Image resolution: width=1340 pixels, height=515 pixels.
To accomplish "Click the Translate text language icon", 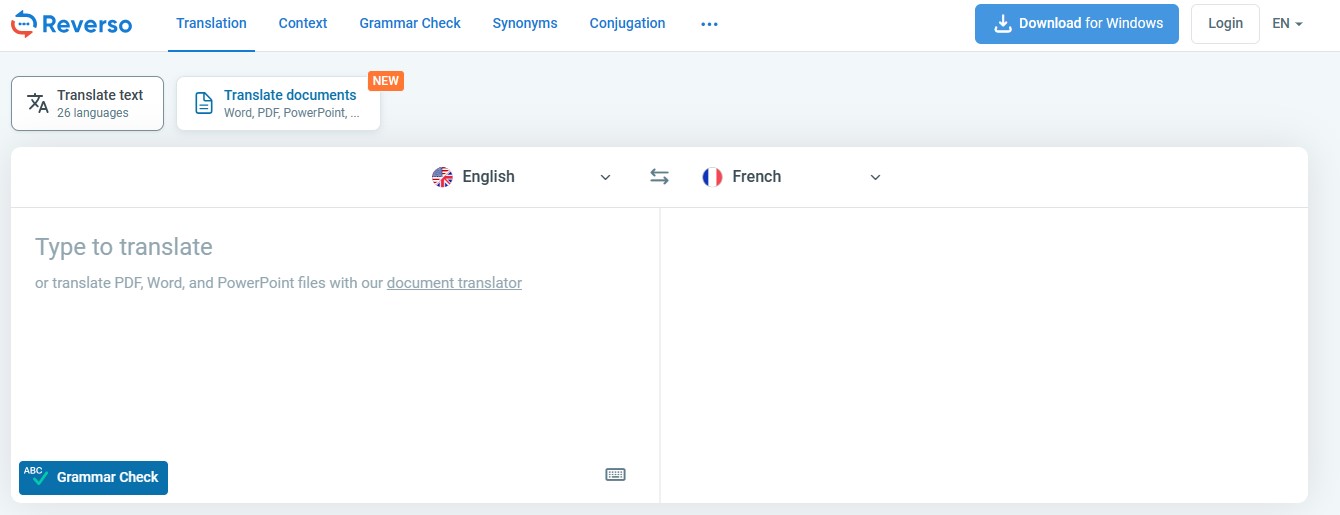I will pyautogui.click(x=38, y=103).
